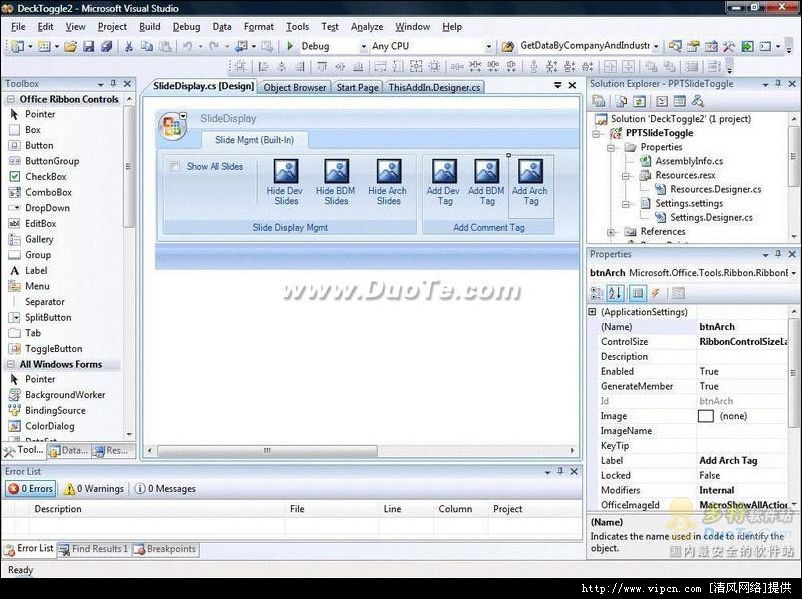
Task: Open the Build menu
Action: [x=149, y=27]
